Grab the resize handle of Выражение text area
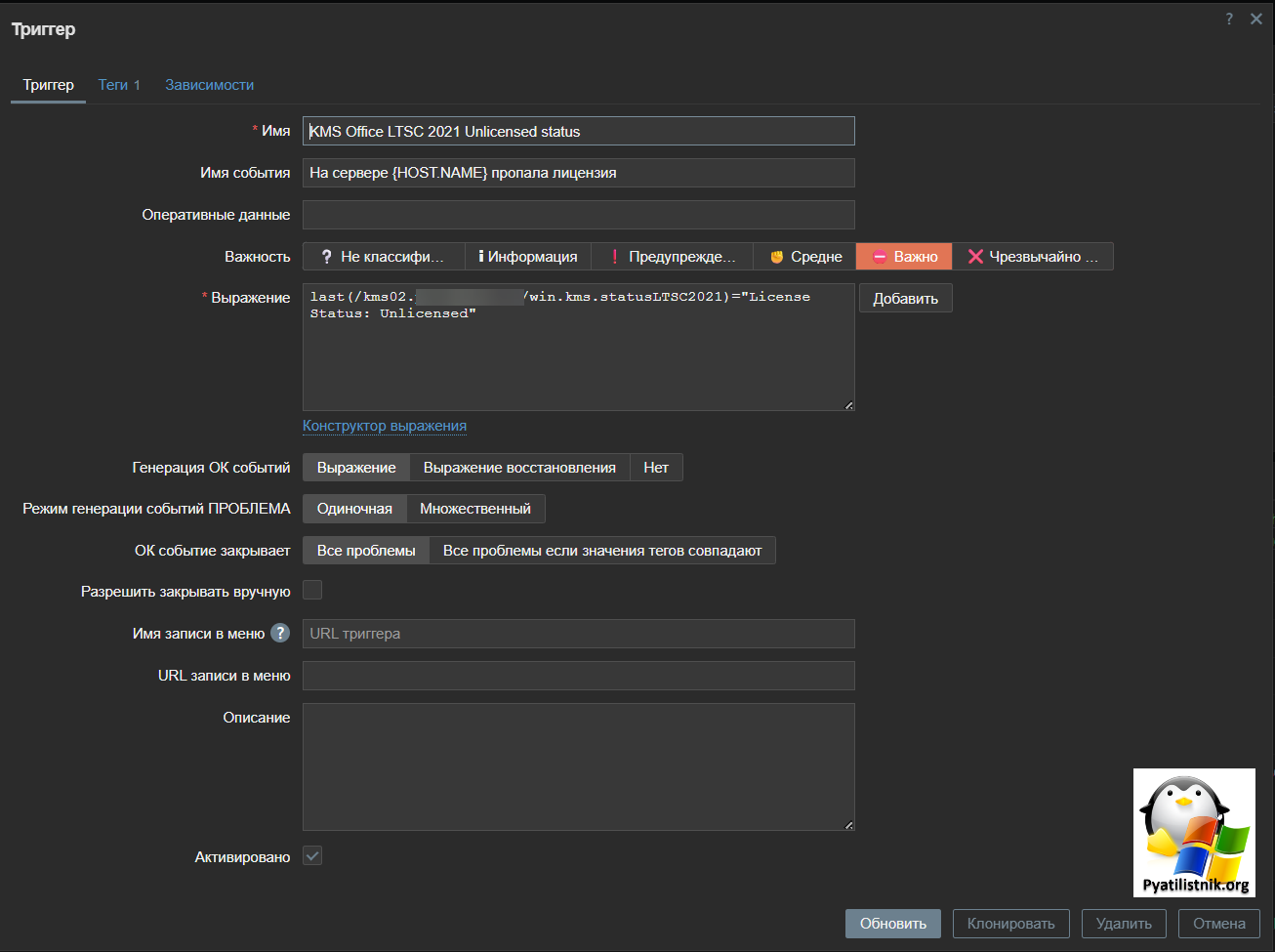The image size is (1275, 952). (848, 404)
